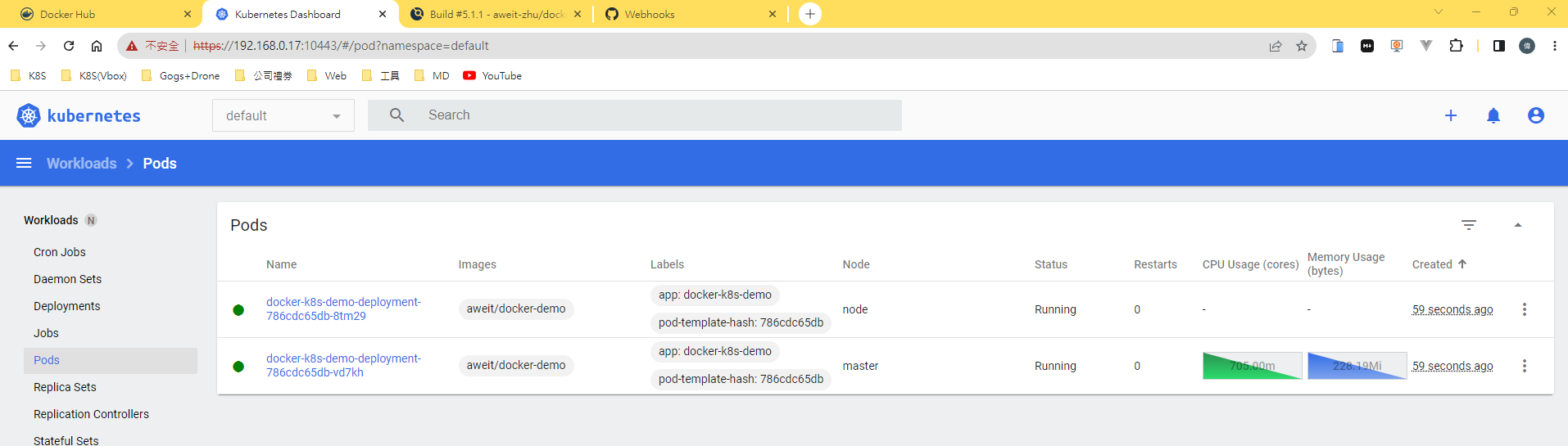
Task: Click app: docker-k8s-demo label on first pod
Action: (715, 295)
